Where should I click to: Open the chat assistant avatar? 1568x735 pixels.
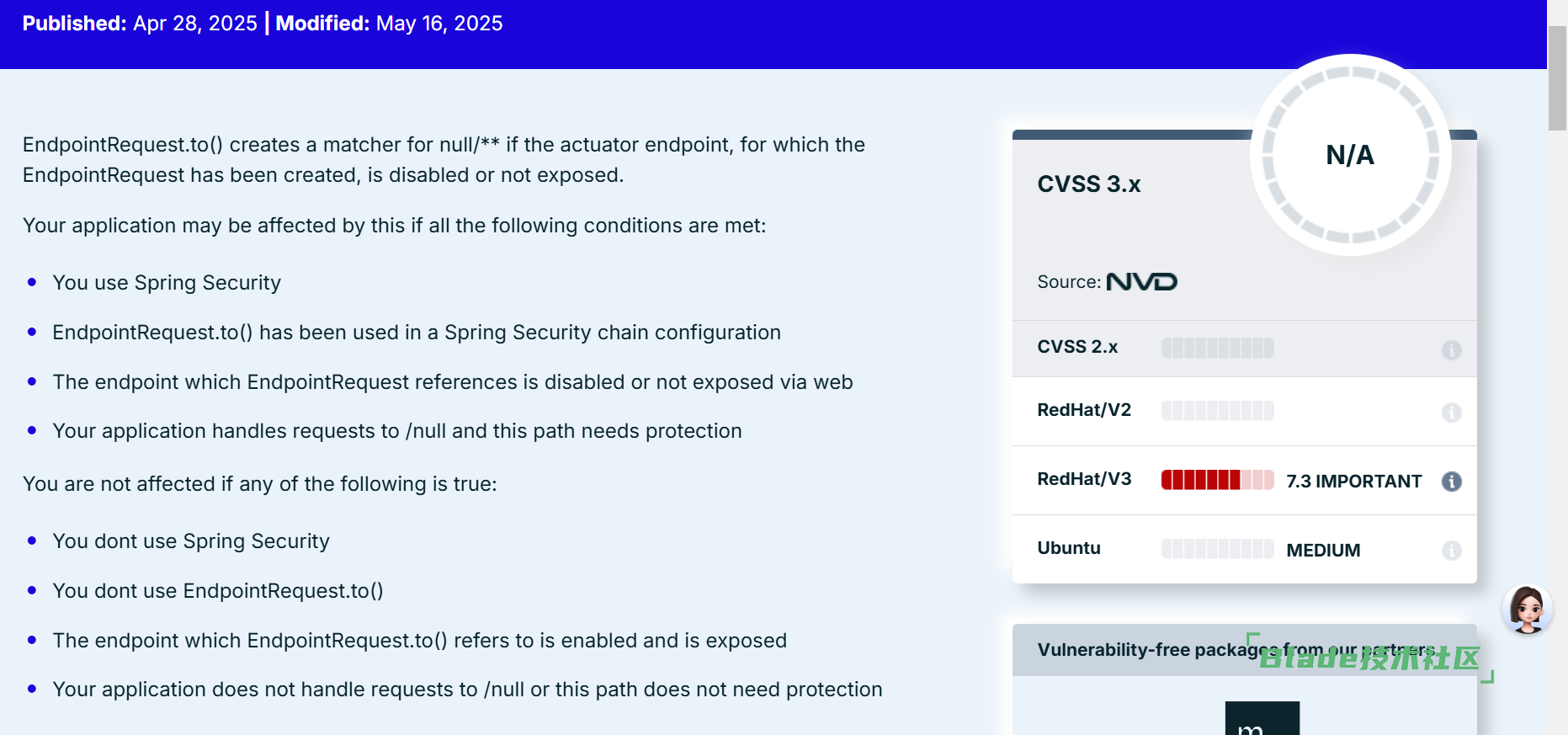[1527, 609]
